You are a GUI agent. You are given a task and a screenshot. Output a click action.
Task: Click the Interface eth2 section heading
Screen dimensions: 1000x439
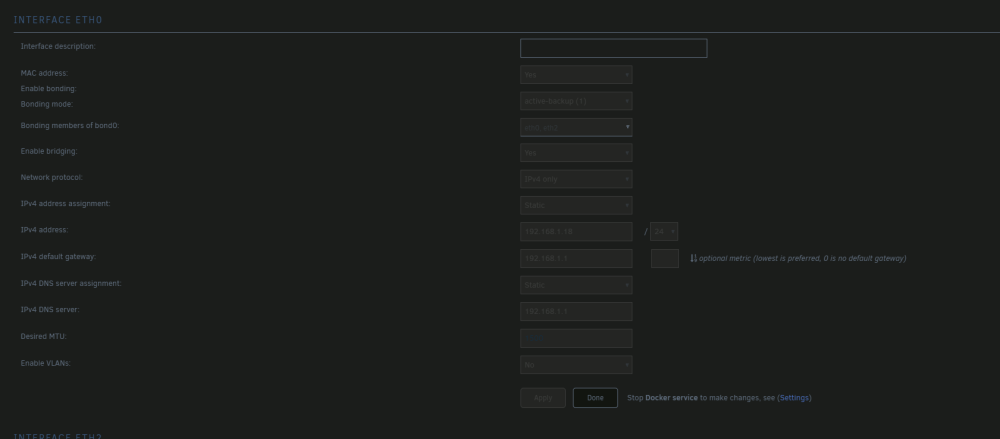[x=58, y=436]
